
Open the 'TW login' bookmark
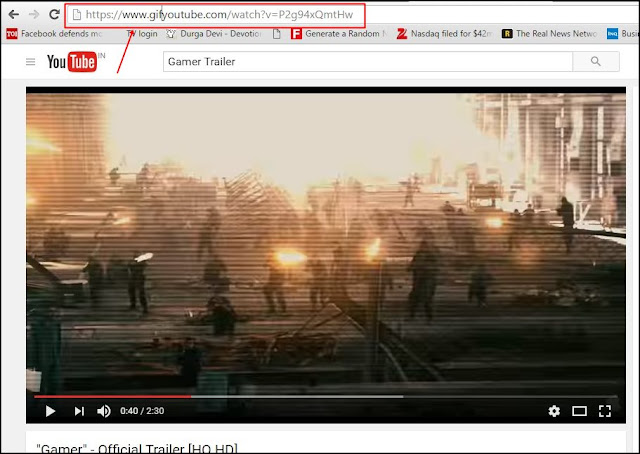point(141,34)
